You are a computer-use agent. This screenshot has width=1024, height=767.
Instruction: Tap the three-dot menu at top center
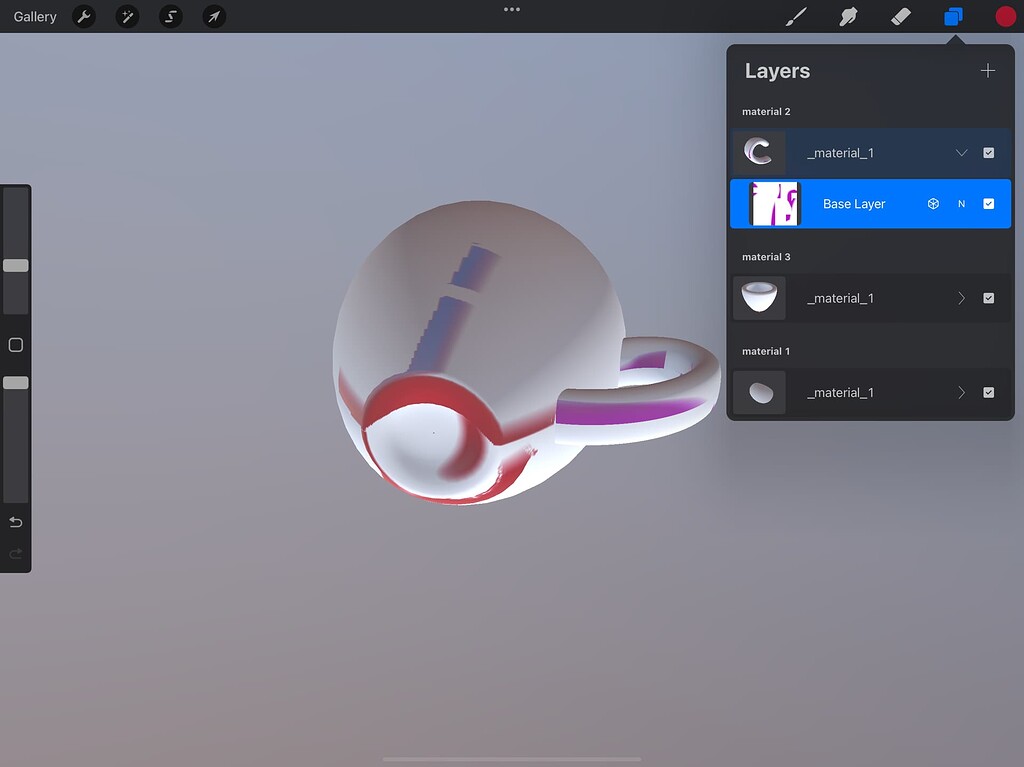coord(512,9)
